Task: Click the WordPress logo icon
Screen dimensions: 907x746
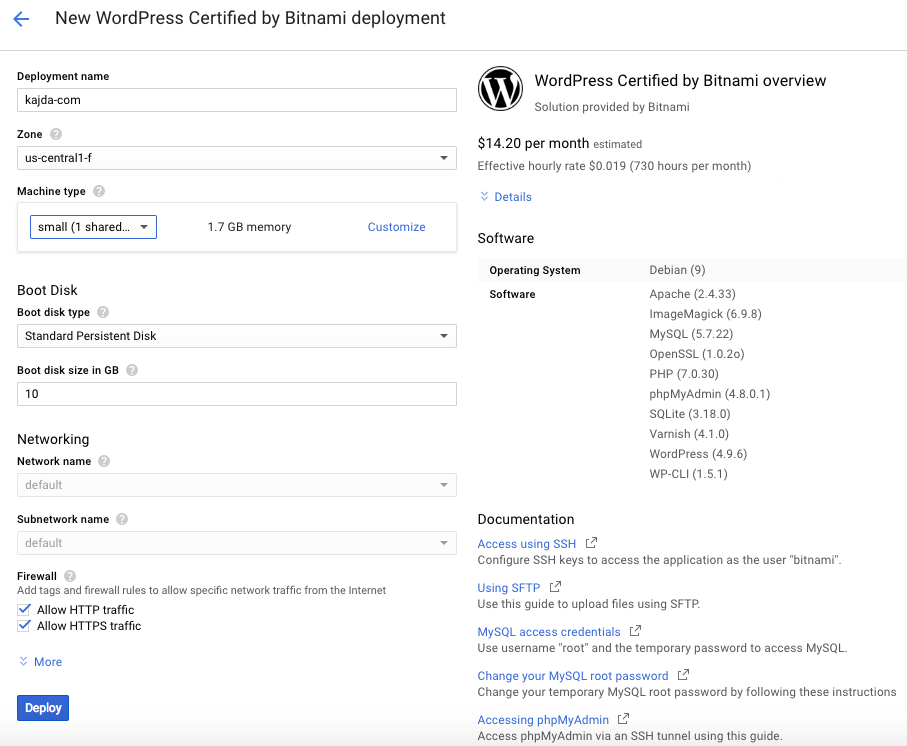Action: click(500, 88)
